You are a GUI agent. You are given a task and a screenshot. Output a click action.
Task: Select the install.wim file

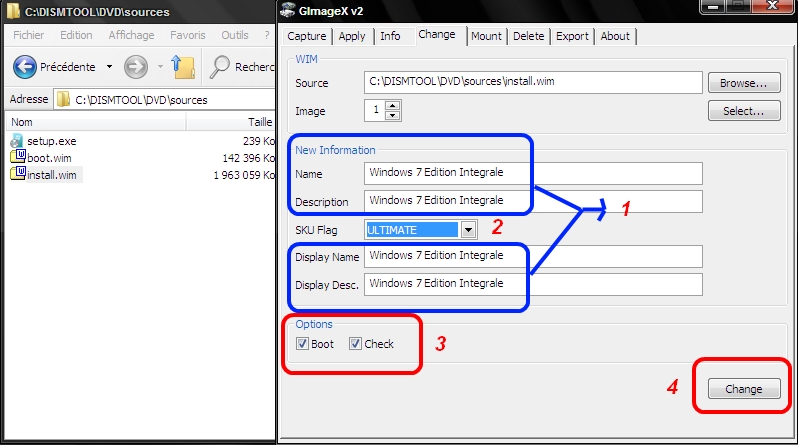click(x=51, y=175)
